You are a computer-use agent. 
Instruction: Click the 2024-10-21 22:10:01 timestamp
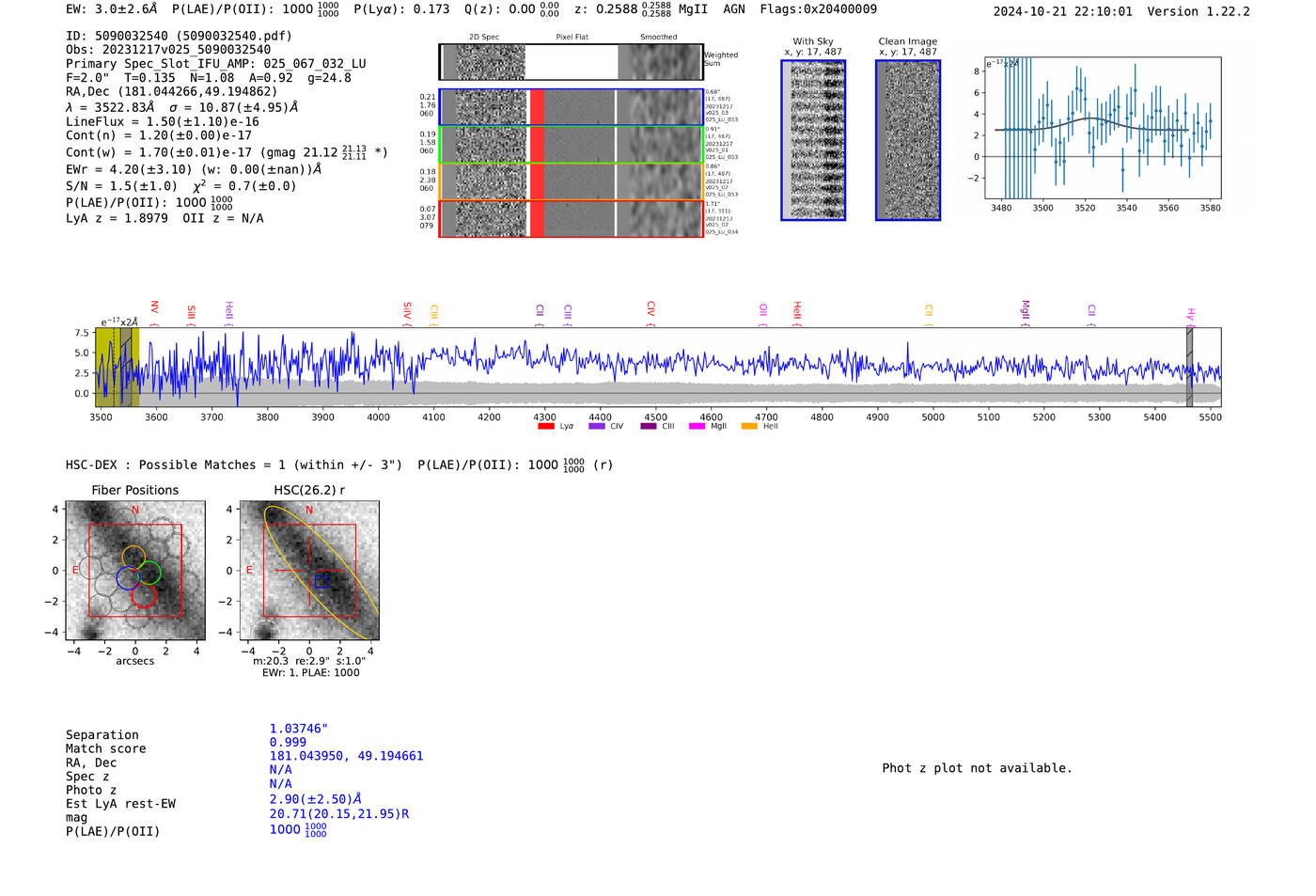pyautogui.click(x=1063, y=11)
